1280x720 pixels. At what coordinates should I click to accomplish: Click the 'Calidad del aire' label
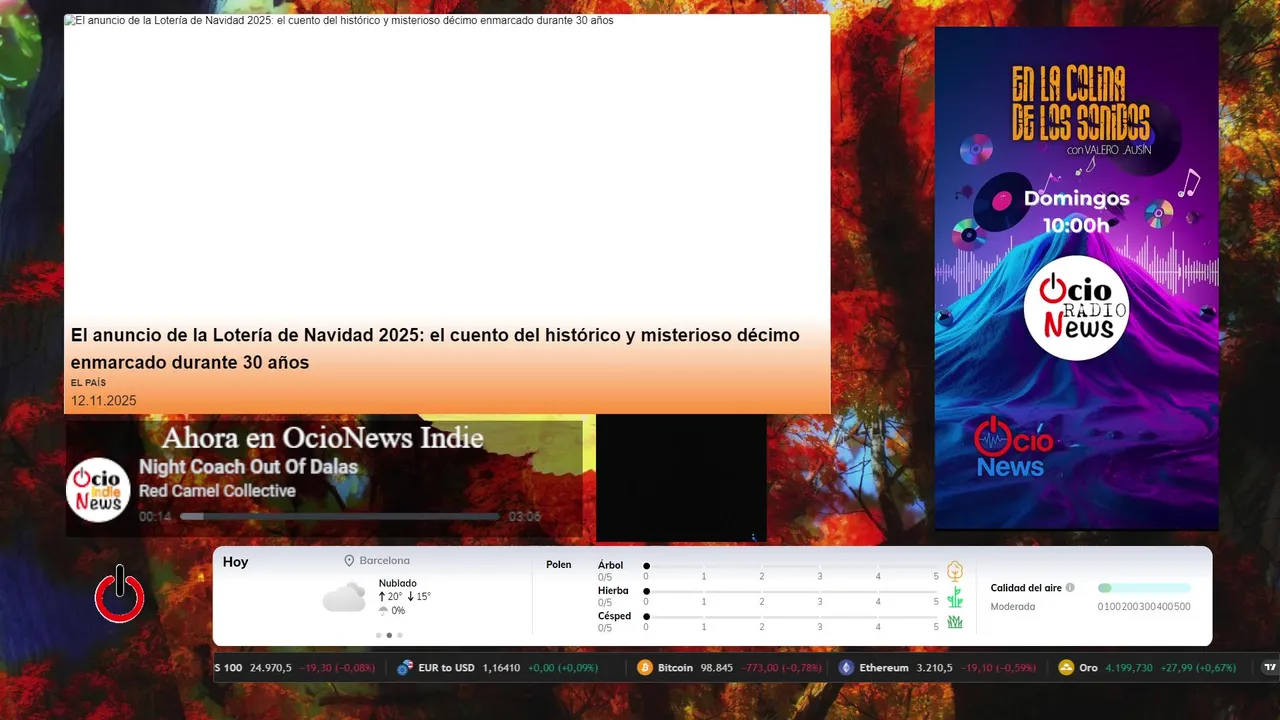click(1026, 588)
